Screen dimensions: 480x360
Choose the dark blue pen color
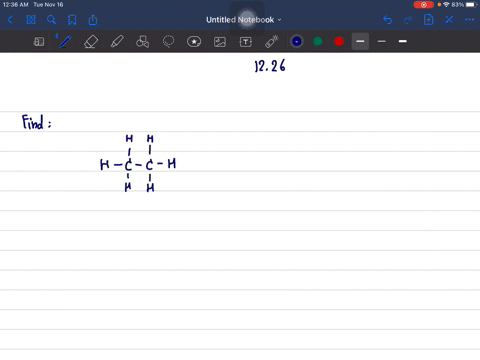coord(297,41)
